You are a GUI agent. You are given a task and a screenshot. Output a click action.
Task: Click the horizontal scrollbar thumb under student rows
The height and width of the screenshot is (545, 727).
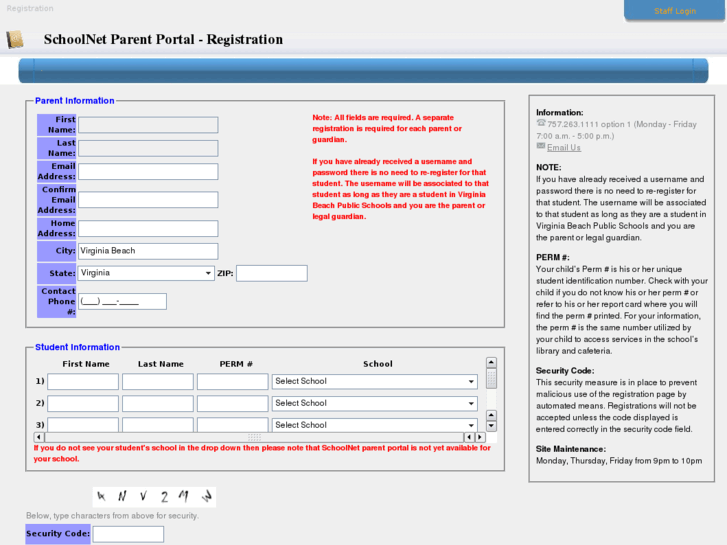click(254, 437)
